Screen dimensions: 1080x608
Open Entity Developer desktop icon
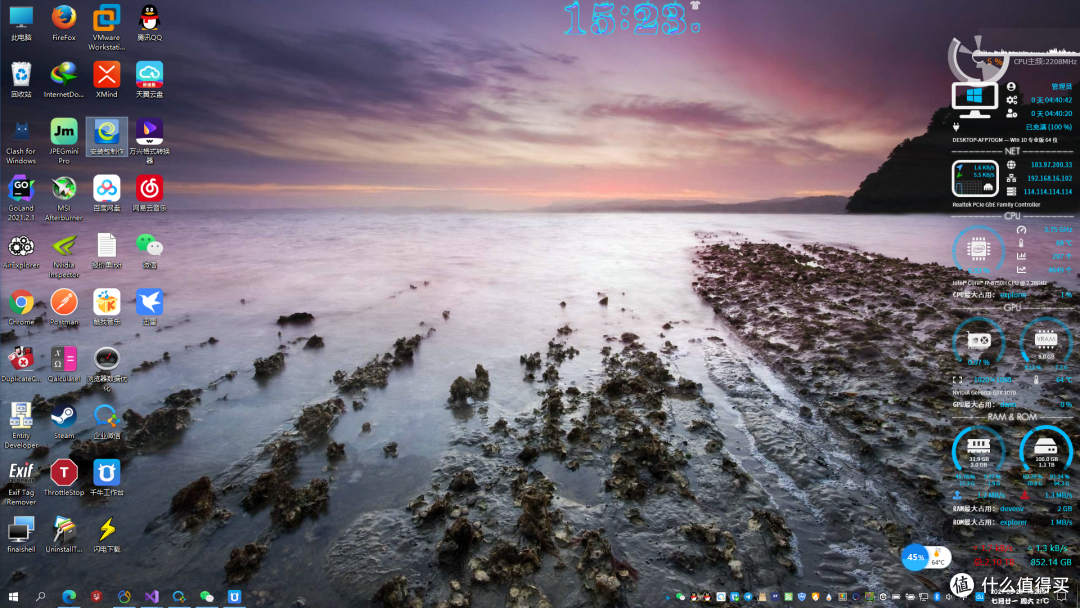pyautogui.click(x=21, y=426)
